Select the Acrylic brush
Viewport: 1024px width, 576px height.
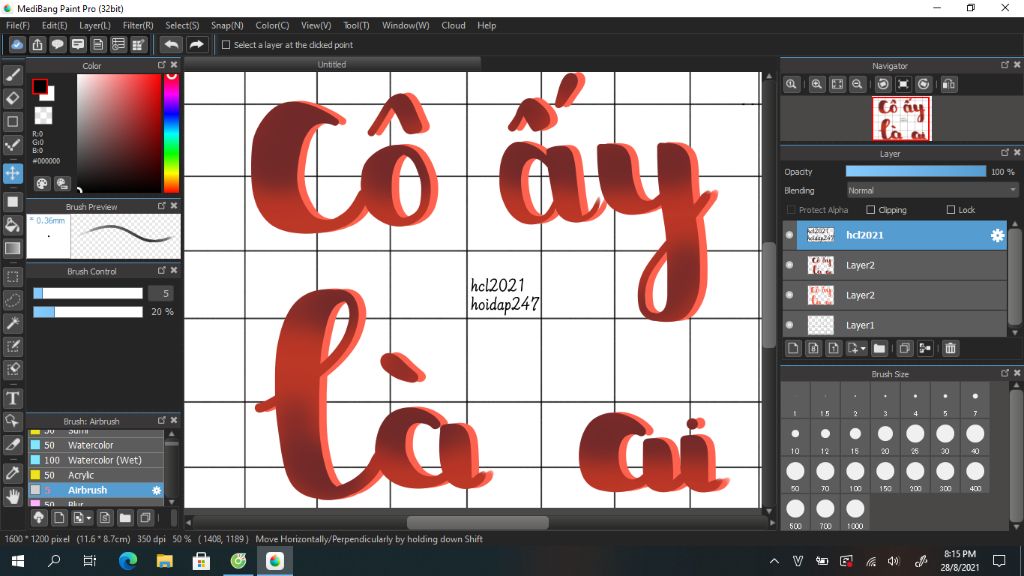pos(95,475)
